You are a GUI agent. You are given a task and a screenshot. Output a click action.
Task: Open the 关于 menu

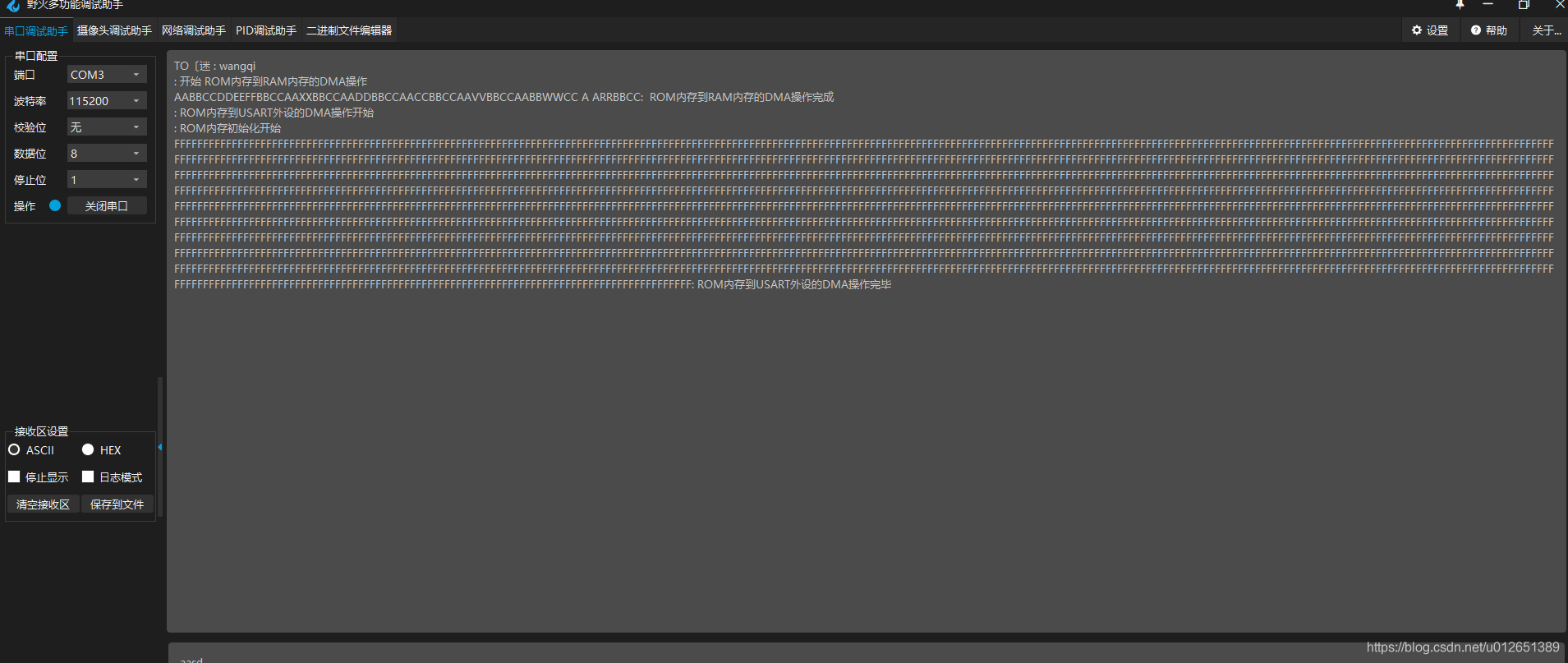(1546, 30)
